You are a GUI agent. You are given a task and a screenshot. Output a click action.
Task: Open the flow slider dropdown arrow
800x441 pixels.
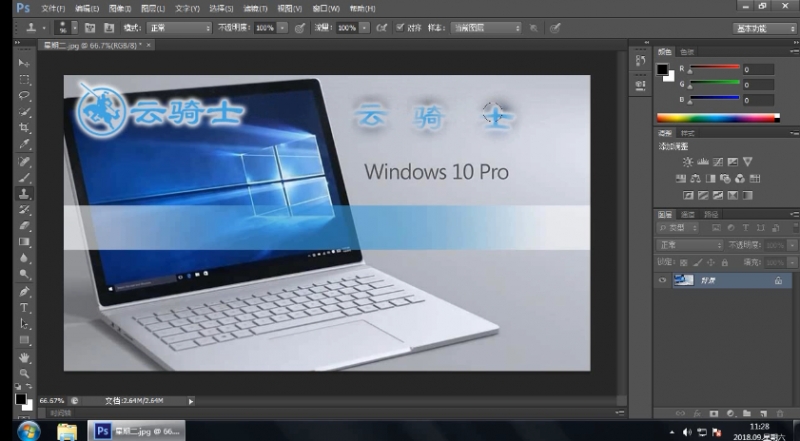pyautogui.click(x=364, y=28)
